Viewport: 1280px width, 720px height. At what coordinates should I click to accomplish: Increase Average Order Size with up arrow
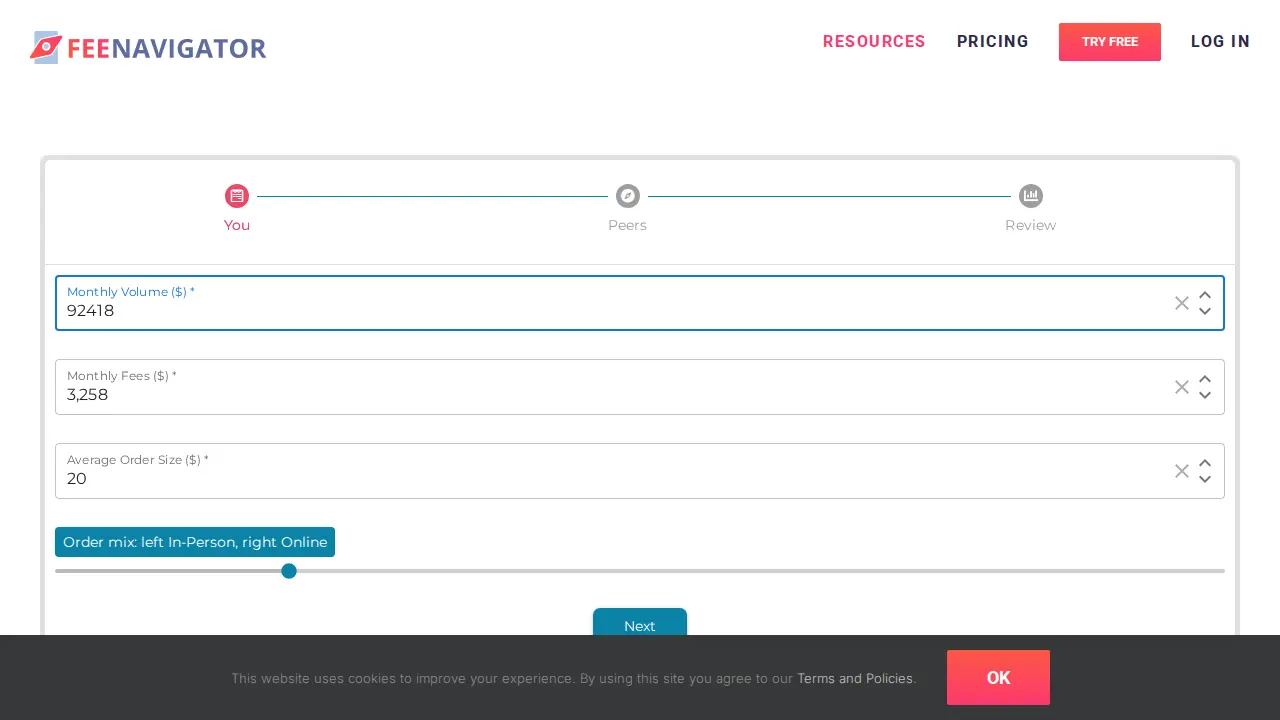point(1205,464)
